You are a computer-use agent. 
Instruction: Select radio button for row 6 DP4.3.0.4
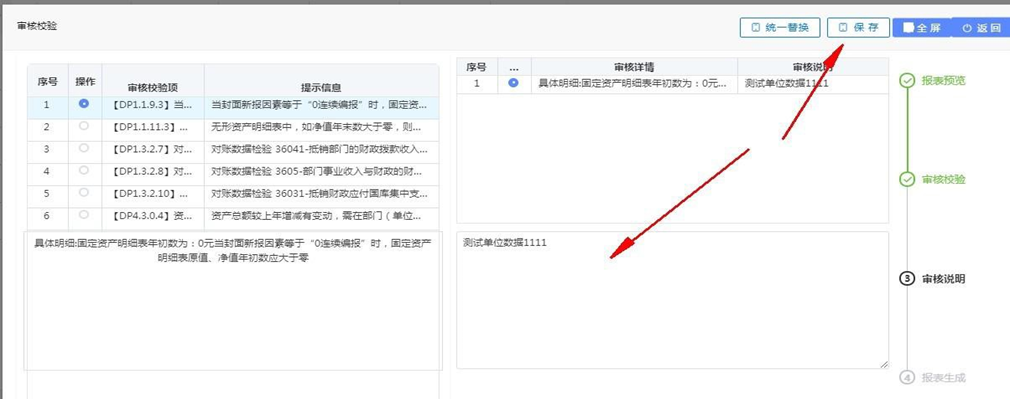tap(84, 214)
